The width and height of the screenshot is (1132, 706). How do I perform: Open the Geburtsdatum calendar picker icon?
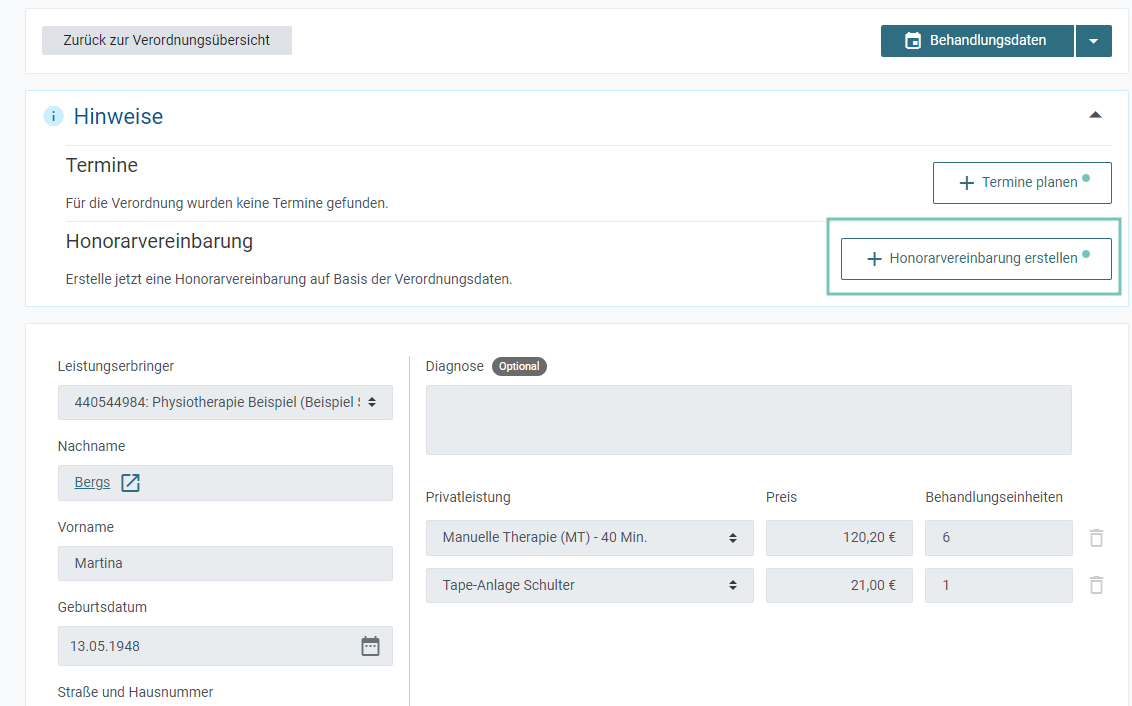[370, 646]
